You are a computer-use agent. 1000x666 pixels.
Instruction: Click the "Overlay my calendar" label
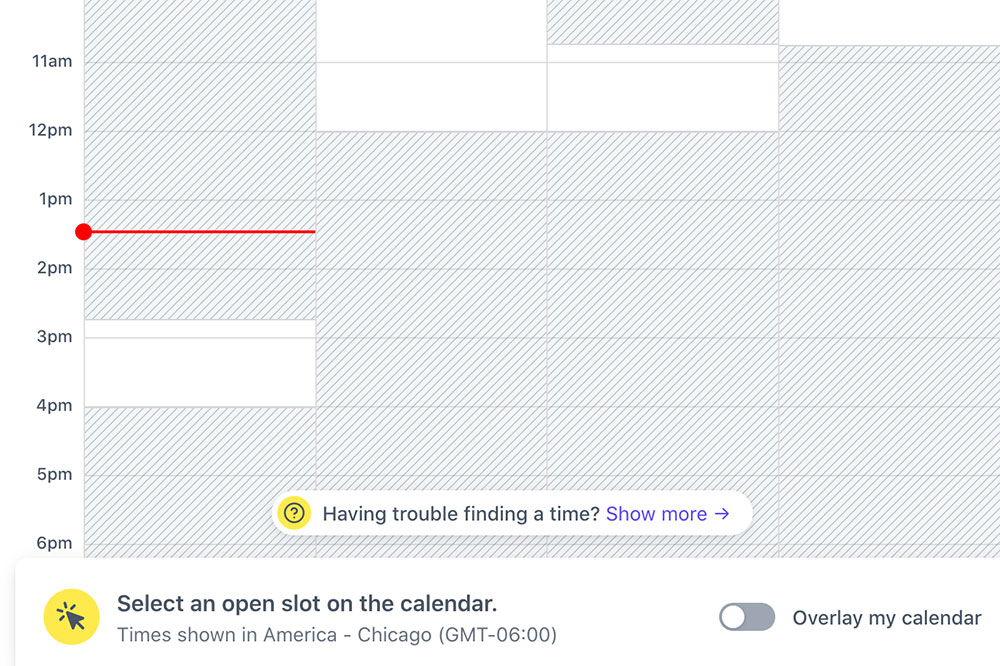(x=886, y=618)
